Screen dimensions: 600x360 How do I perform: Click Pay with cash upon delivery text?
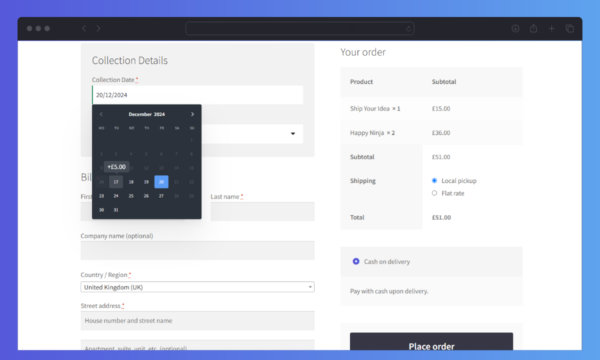click(x=389, y=291)
